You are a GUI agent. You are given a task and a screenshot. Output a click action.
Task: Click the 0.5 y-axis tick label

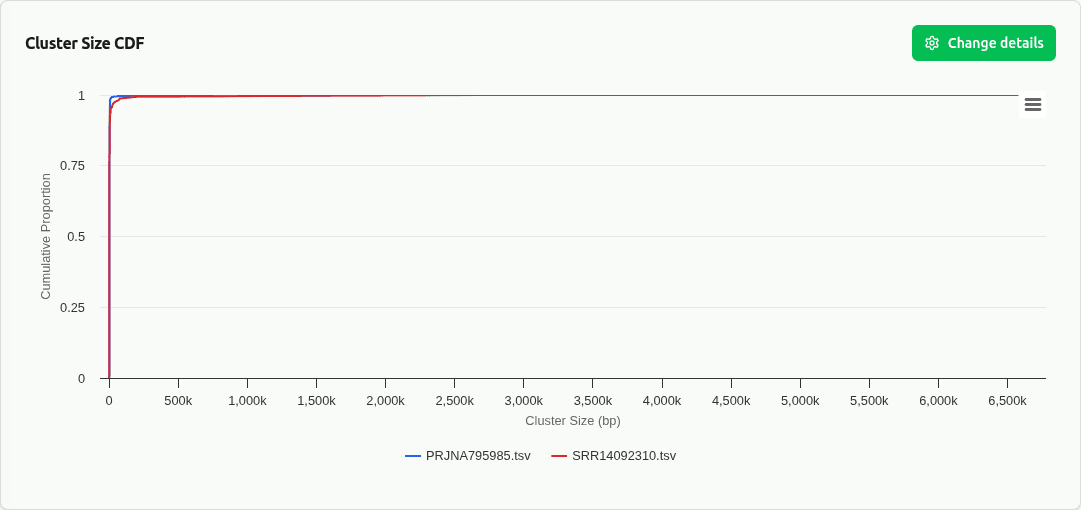tap(76, 236)
